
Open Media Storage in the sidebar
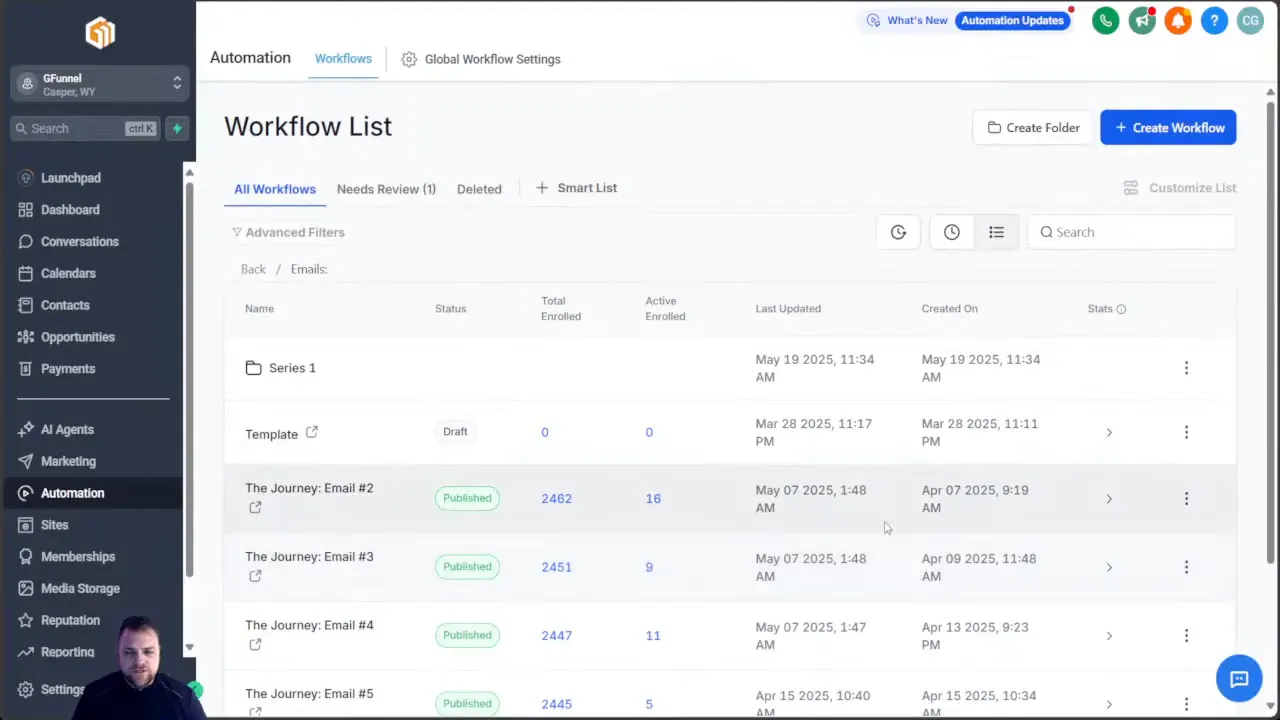pos(80,589)
